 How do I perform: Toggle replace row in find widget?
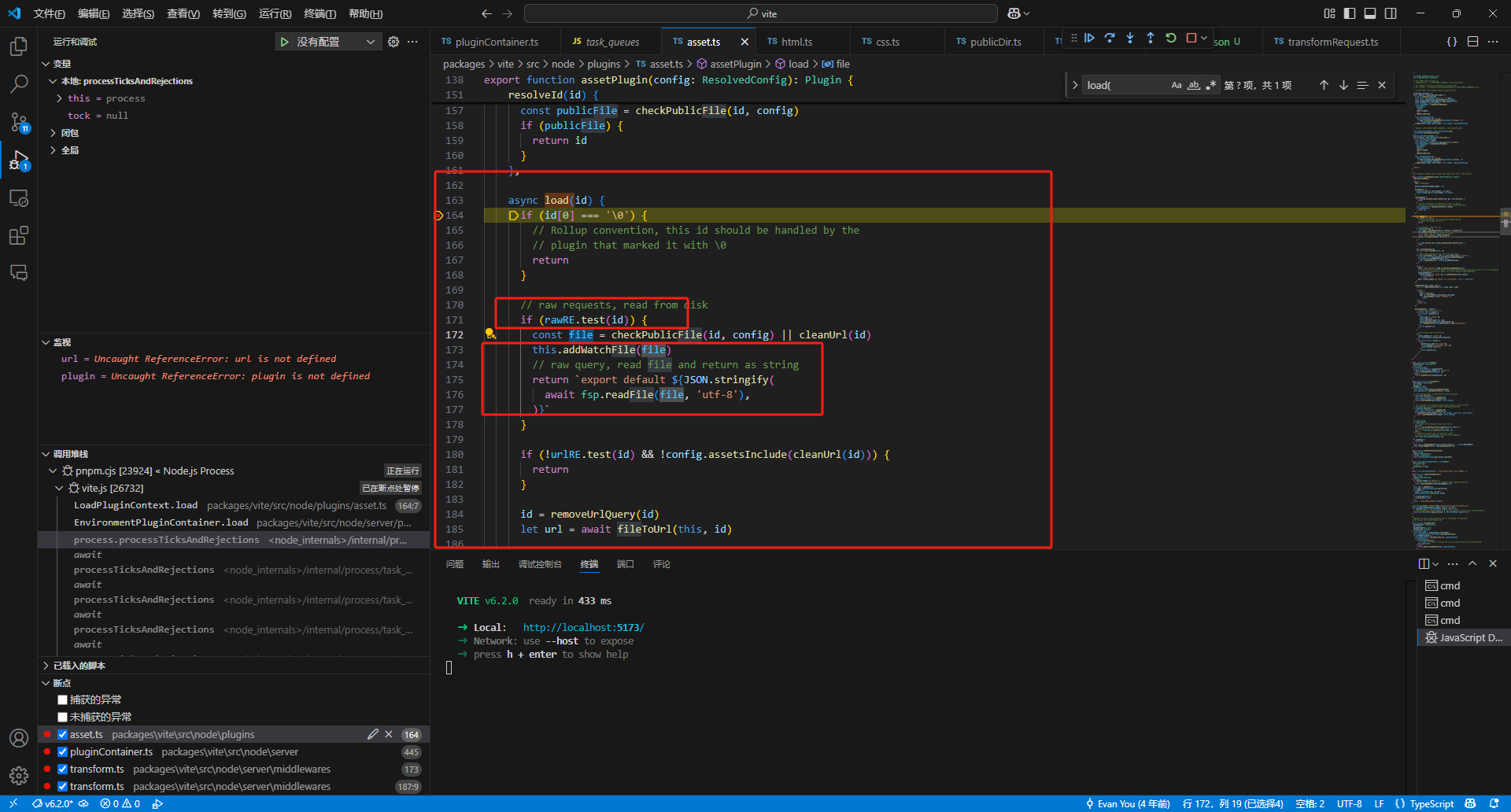tap(1075, 85)
